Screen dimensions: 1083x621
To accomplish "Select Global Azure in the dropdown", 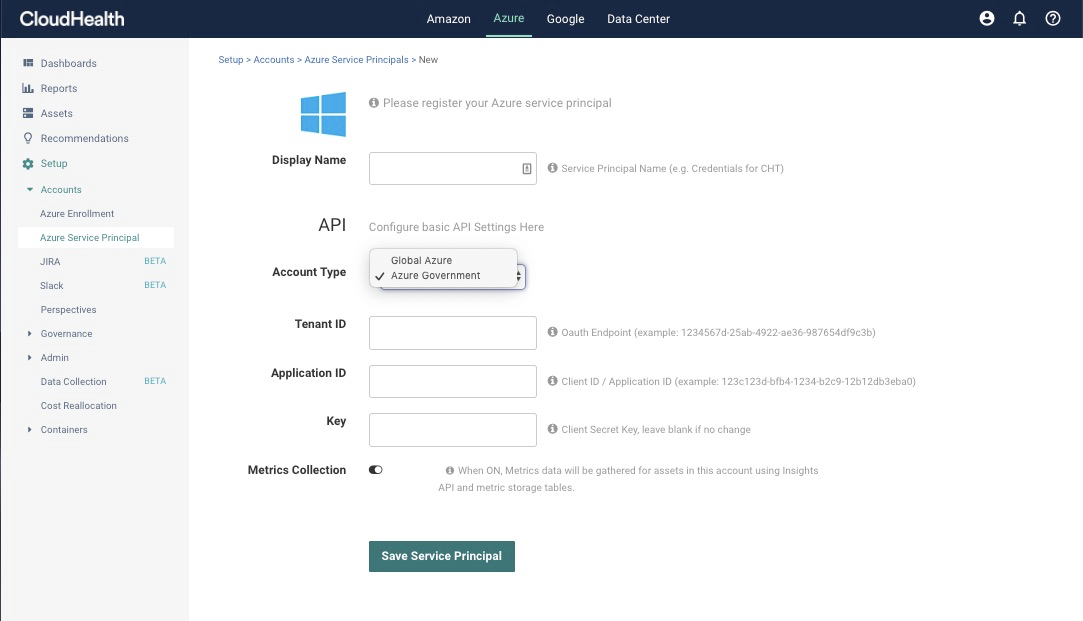I will tap(421, 260).
